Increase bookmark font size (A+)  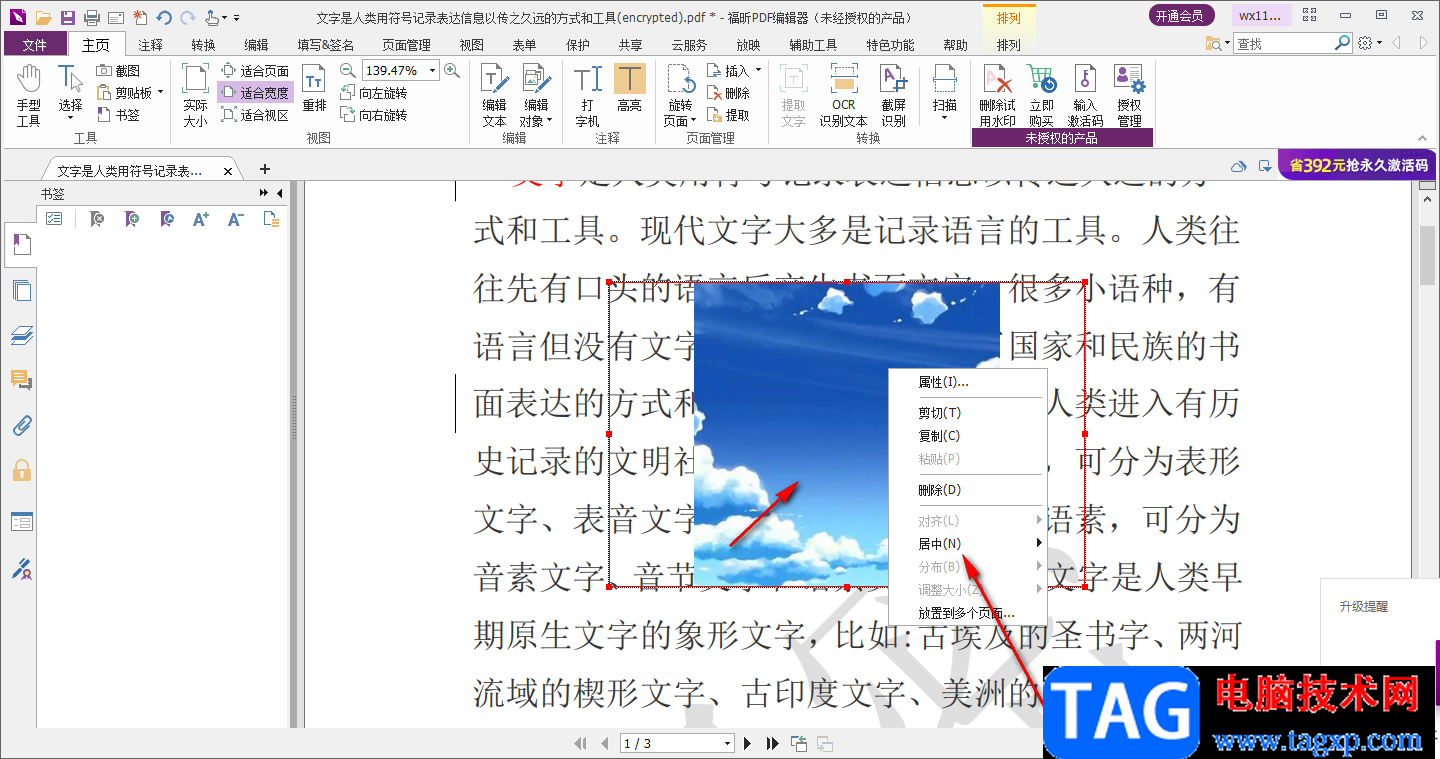point(200,219)
